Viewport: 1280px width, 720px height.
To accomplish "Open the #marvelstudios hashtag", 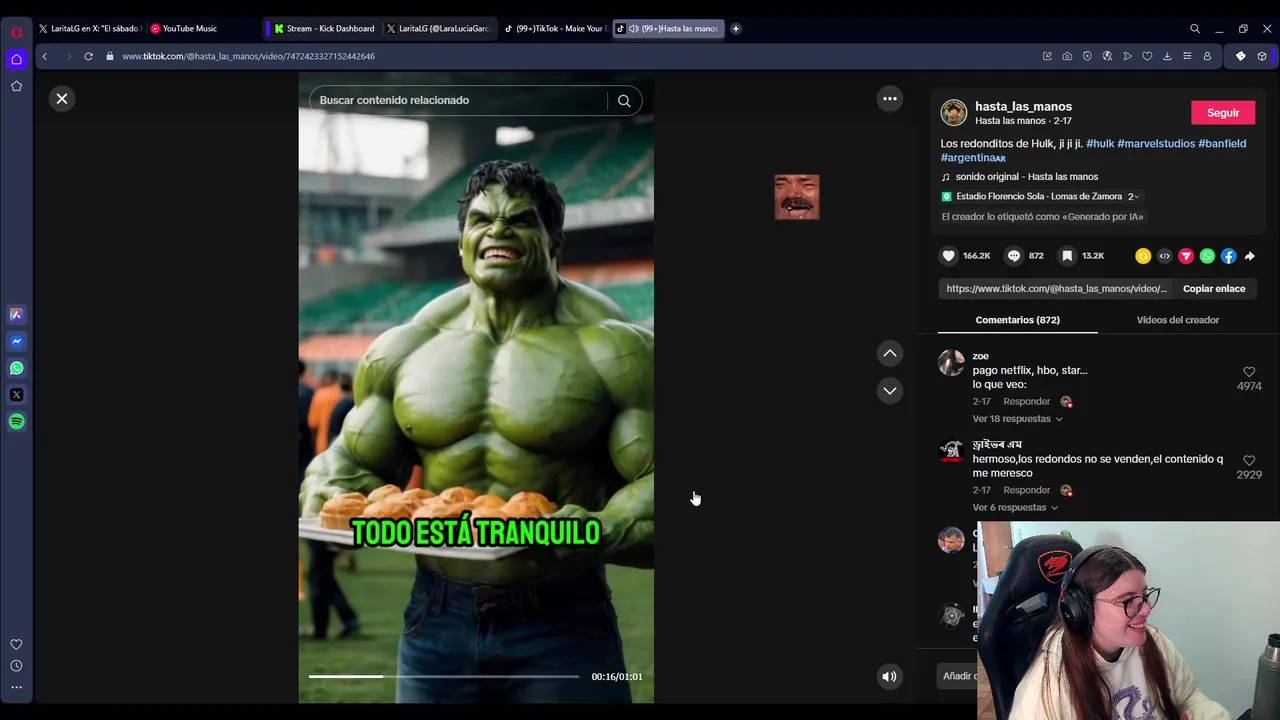I will 1156,144.
